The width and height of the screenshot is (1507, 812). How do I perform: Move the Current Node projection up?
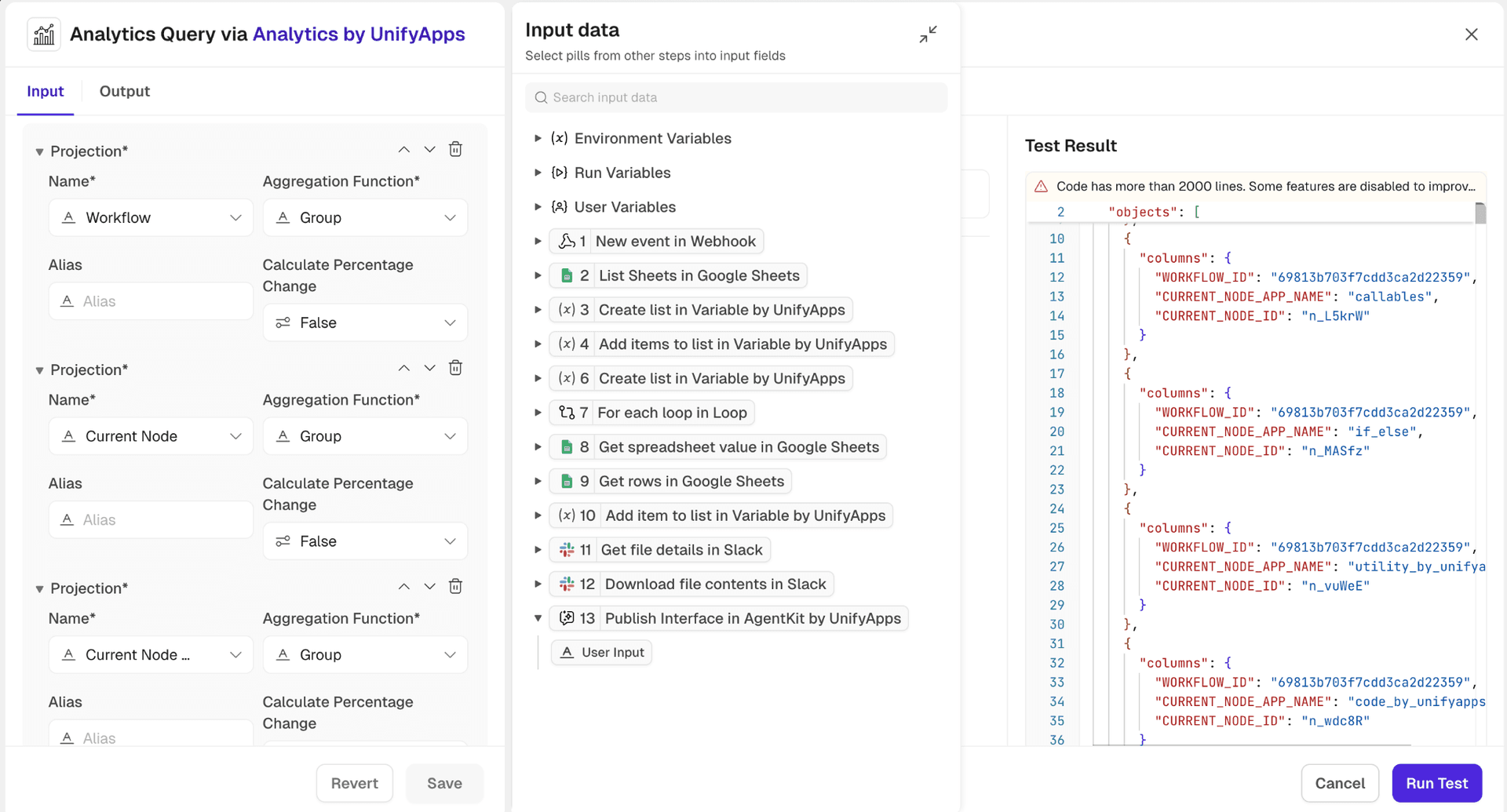tap(403, 368)
